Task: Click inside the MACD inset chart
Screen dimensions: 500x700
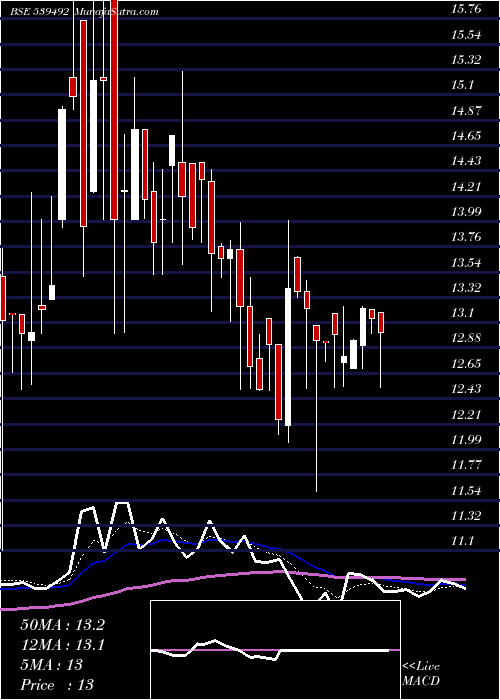Action: pyautogui.click(x=275, y=650)
